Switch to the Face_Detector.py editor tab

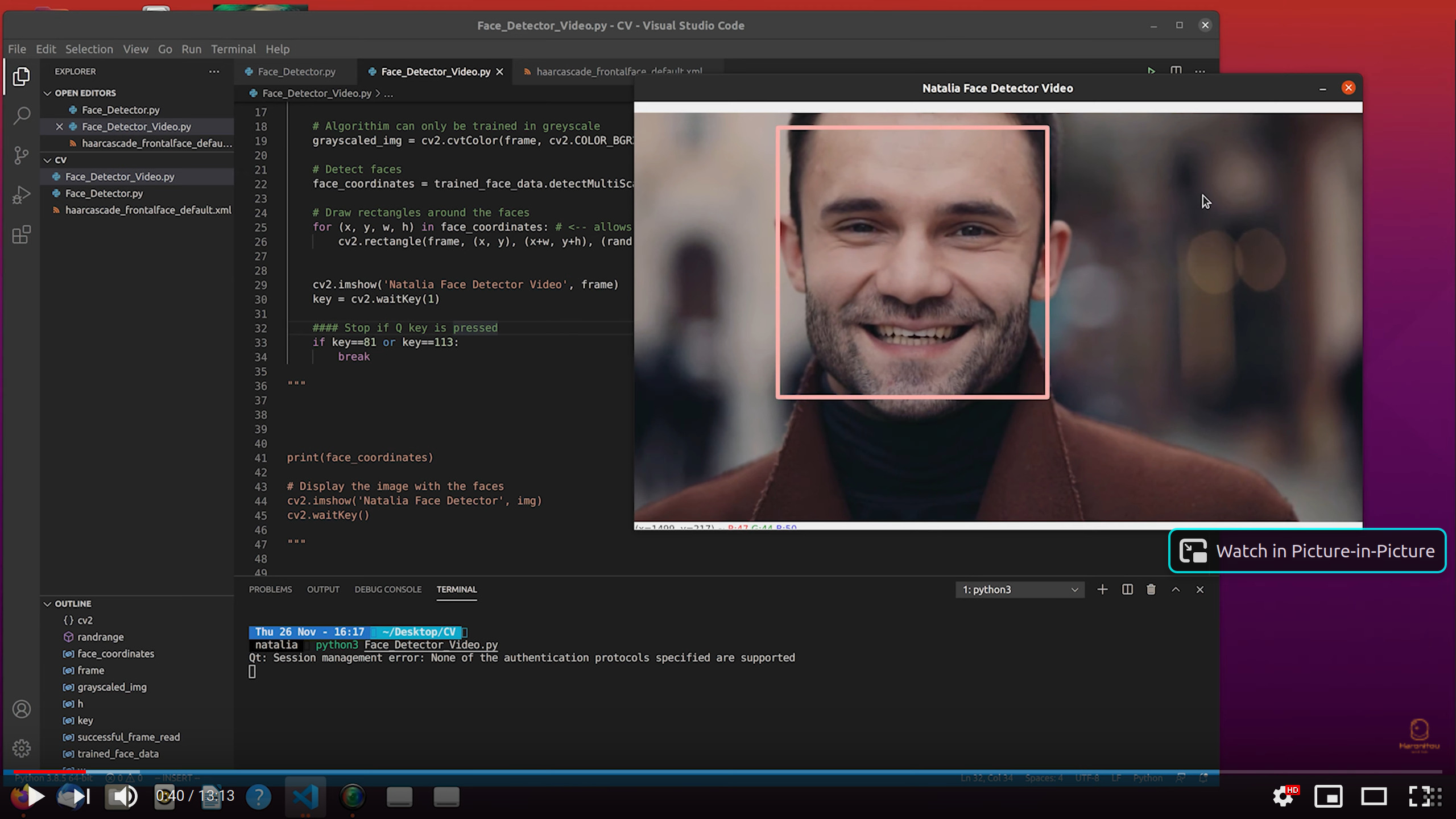[x=296, y=72]
